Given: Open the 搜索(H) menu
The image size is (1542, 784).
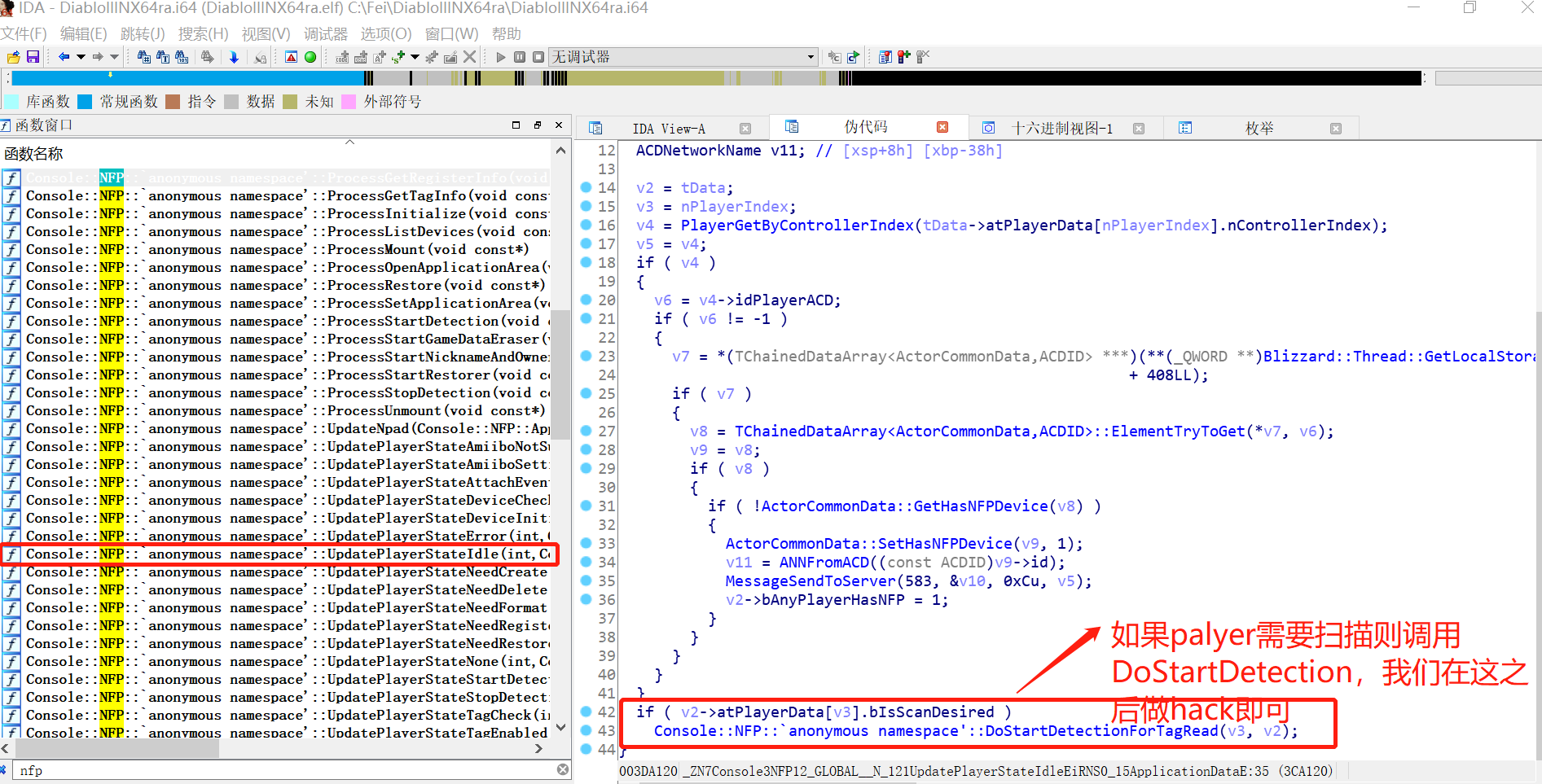Looking at the screenshot, I should click(203, 34).
